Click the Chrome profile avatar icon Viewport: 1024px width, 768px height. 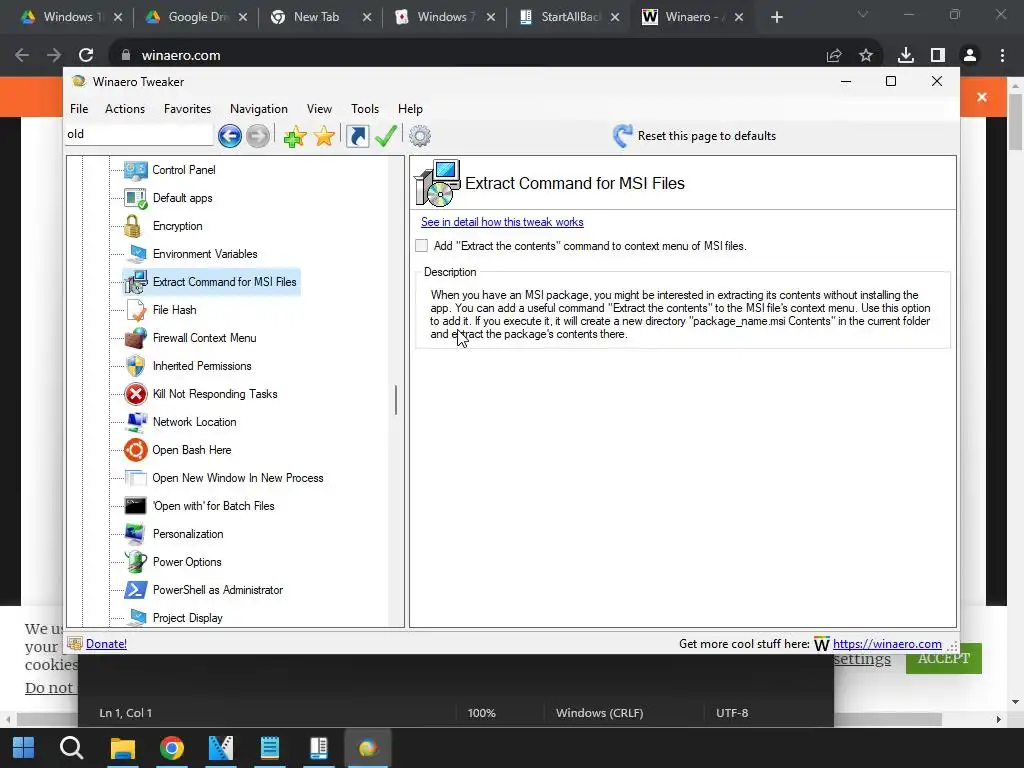970,56
